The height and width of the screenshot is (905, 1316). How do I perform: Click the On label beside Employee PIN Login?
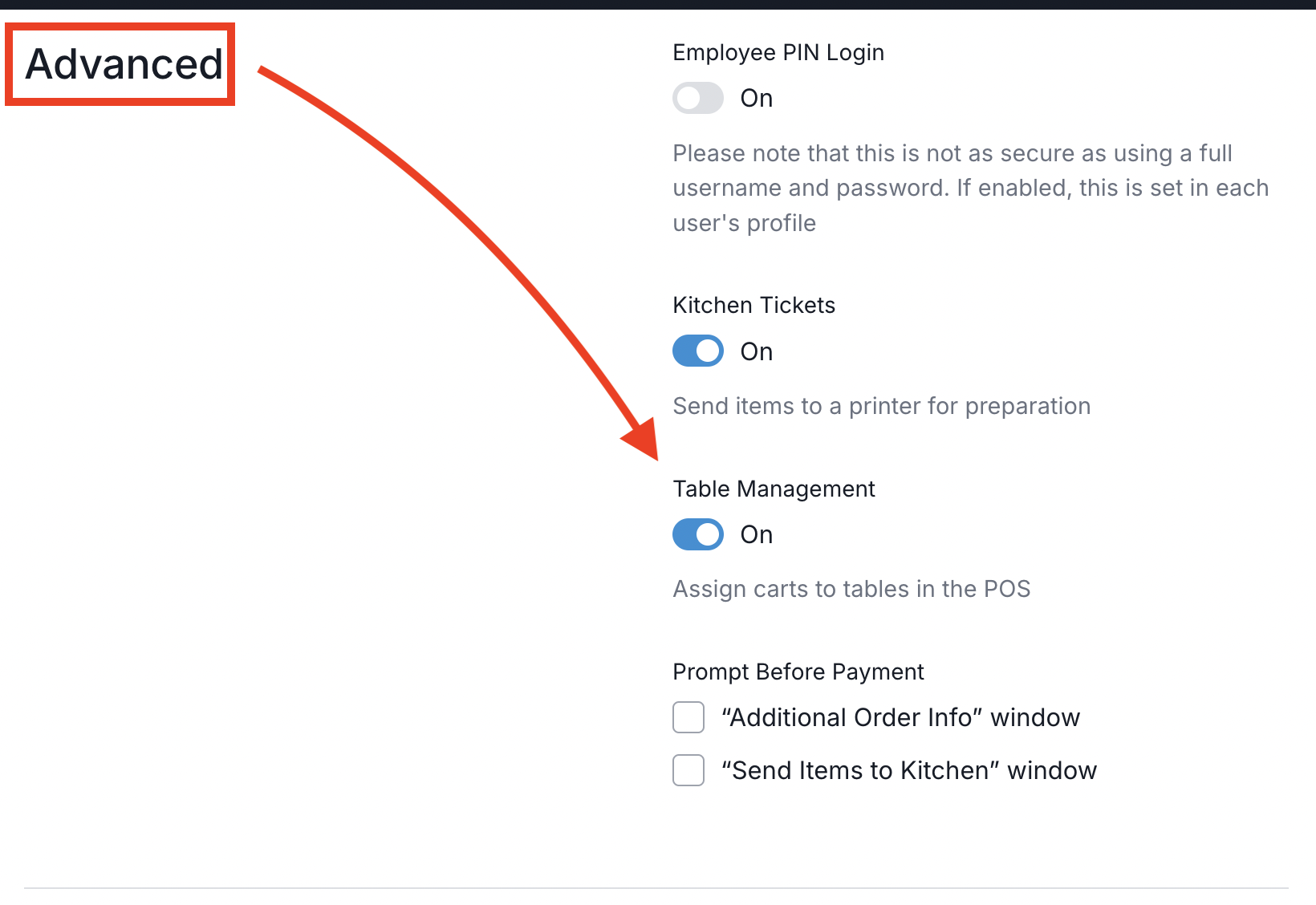click(x=755, y=98)
